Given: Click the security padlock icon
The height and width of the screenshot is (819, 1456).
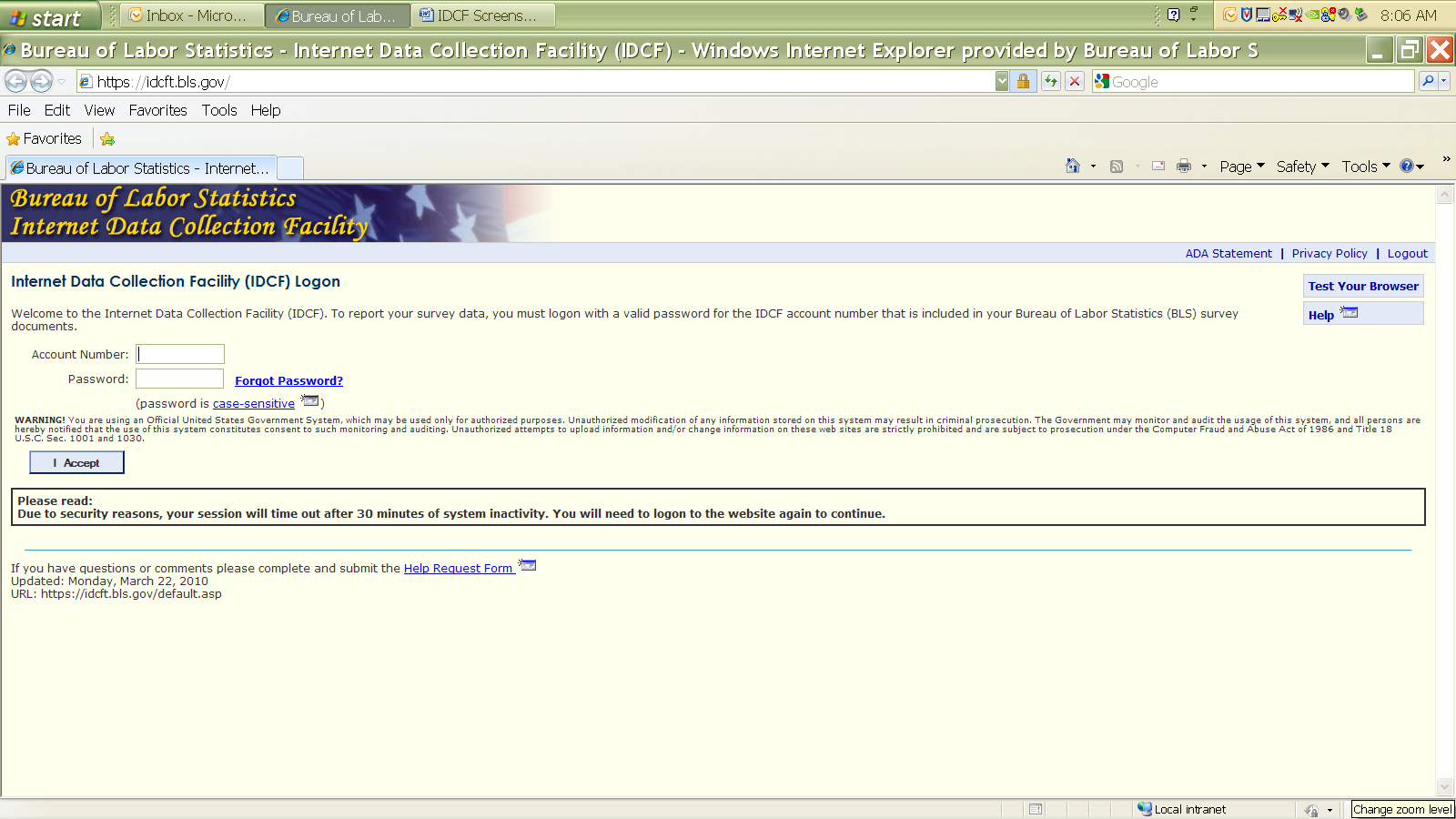Looking at the screenshot, I should coord(1023,82).
